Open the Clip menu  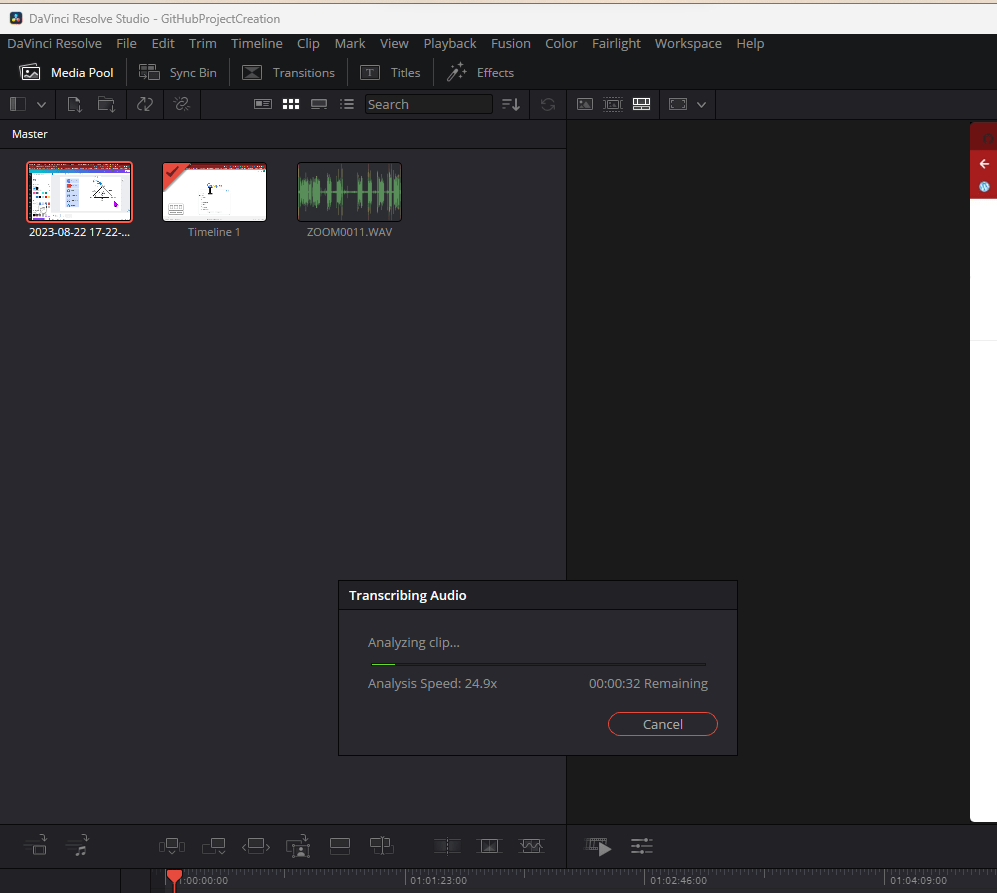308,43
